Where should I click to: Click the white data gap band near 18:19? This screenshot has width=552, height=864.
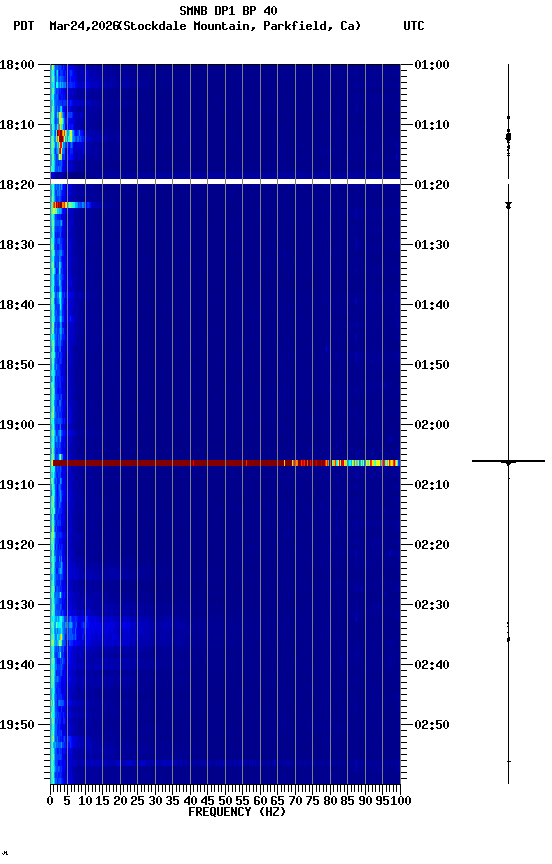point(225,182)
